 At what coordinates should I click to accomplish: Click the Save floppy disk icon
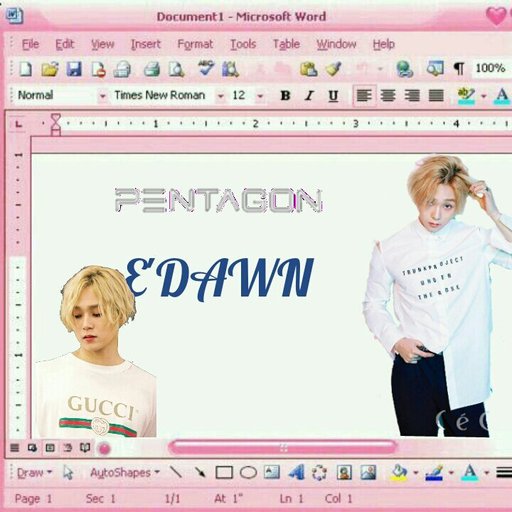74,69
